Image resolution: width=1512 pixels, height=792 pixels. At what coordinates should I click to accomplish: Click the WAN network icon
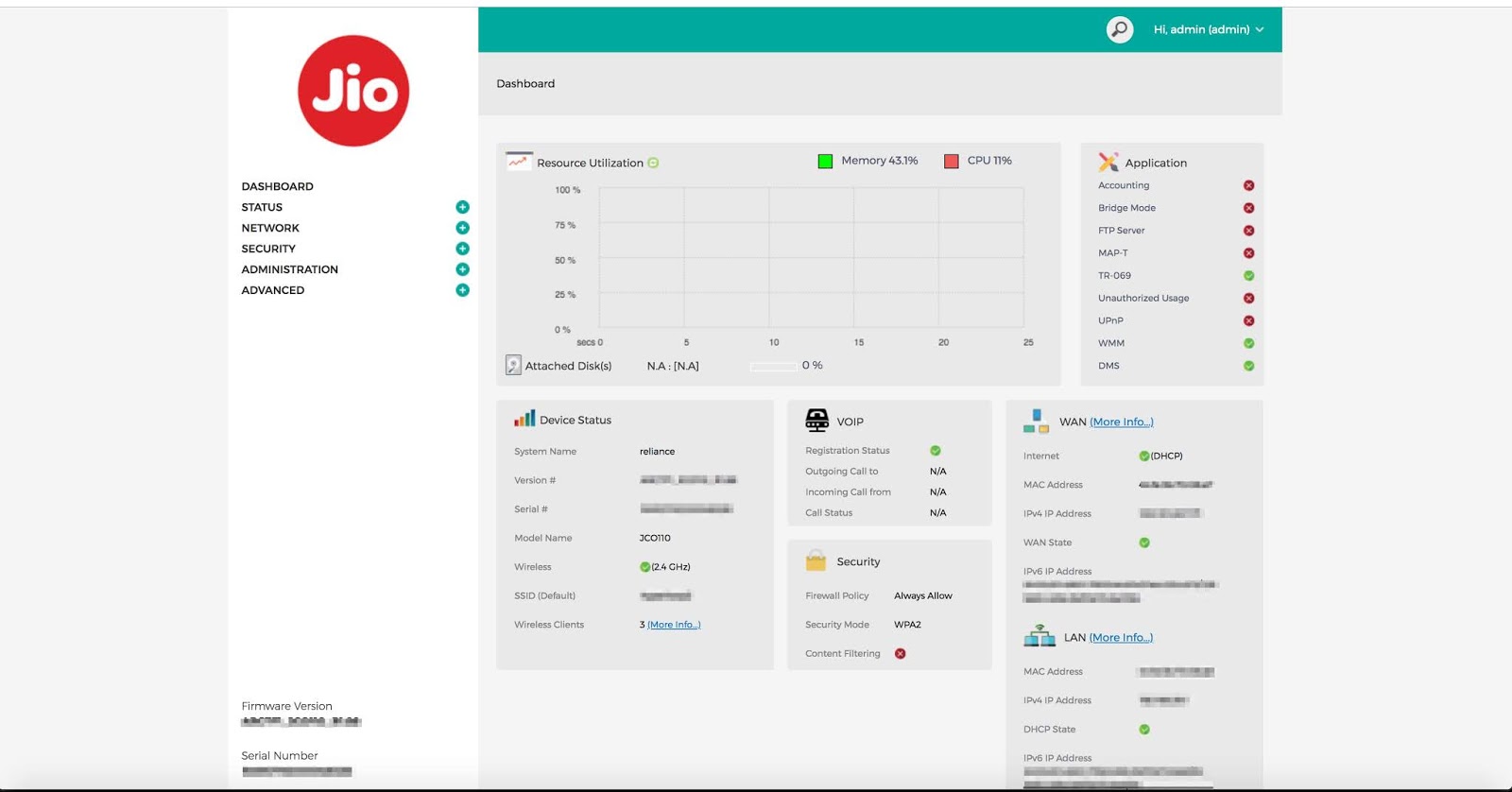click(1037, 422)
